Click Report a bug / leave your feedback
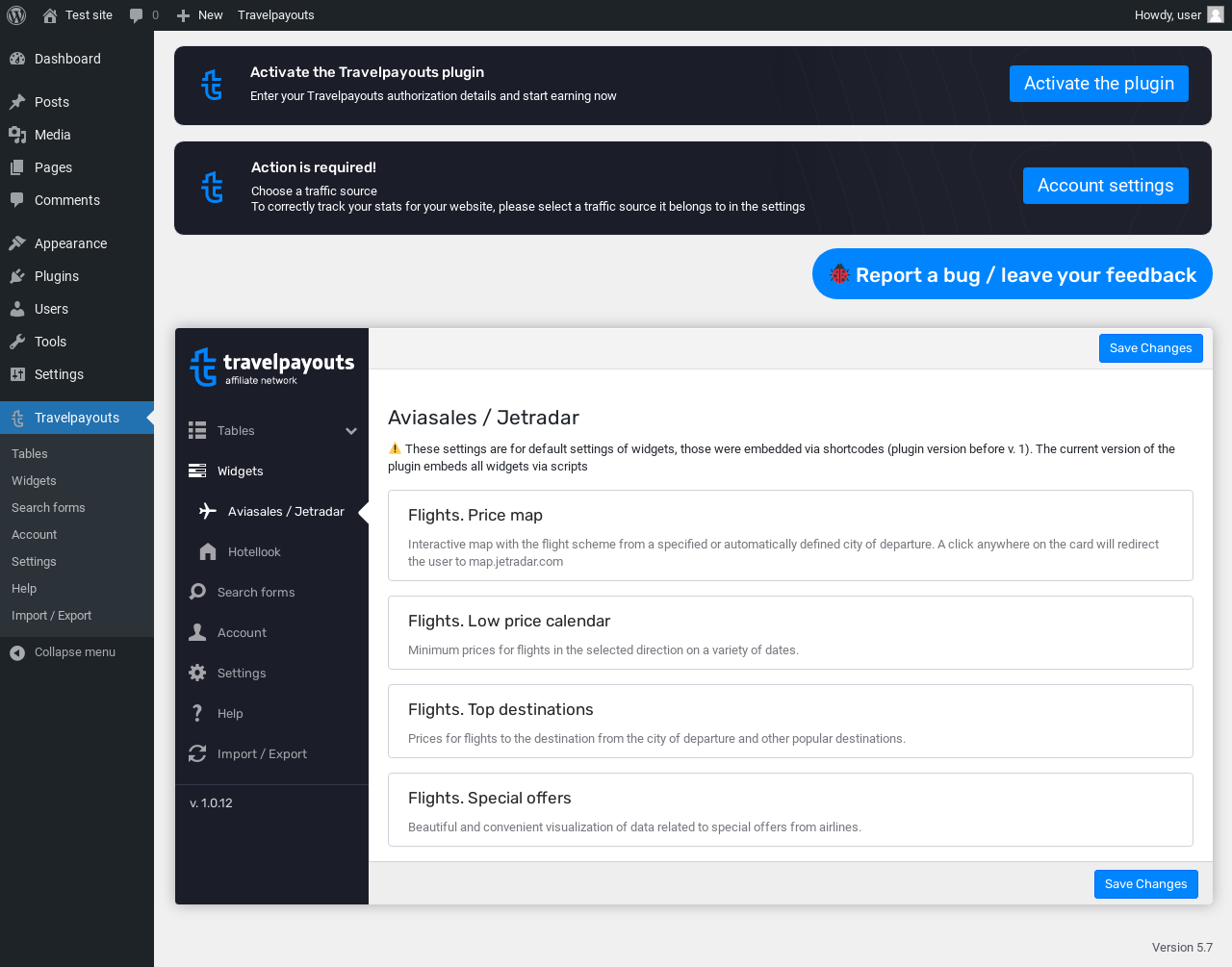This screenshot has height=967, width=1232. (1013, 274)
